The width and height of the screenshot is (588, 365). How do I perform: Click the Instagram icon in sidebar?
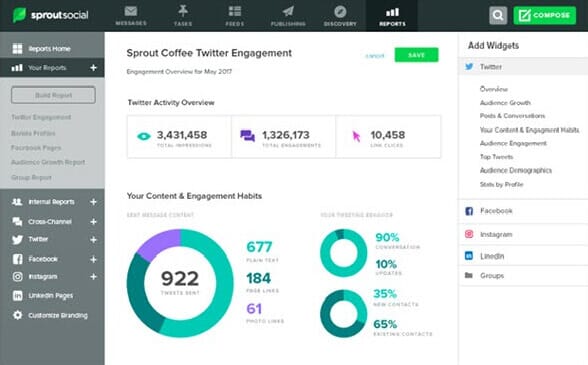17,276
